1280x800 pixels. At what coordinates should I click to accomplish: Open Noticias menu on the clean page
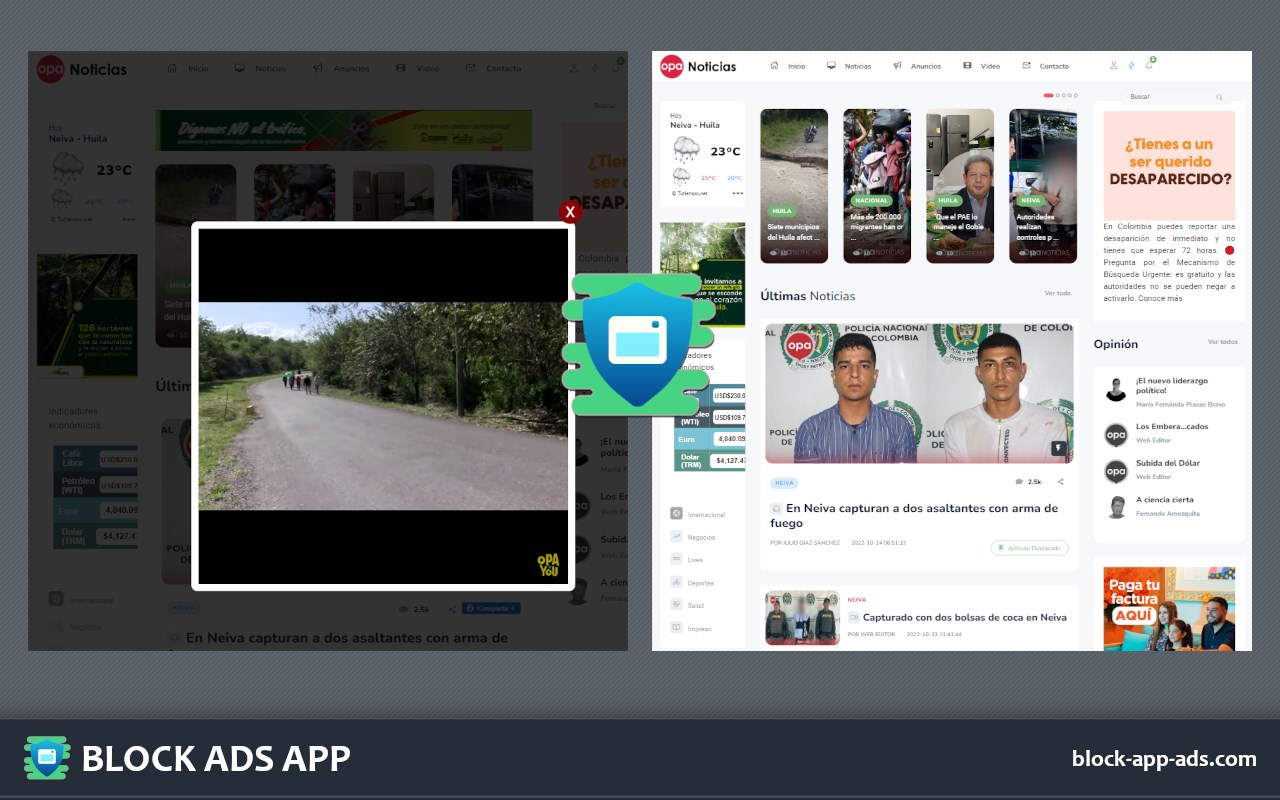pos(857,66)
